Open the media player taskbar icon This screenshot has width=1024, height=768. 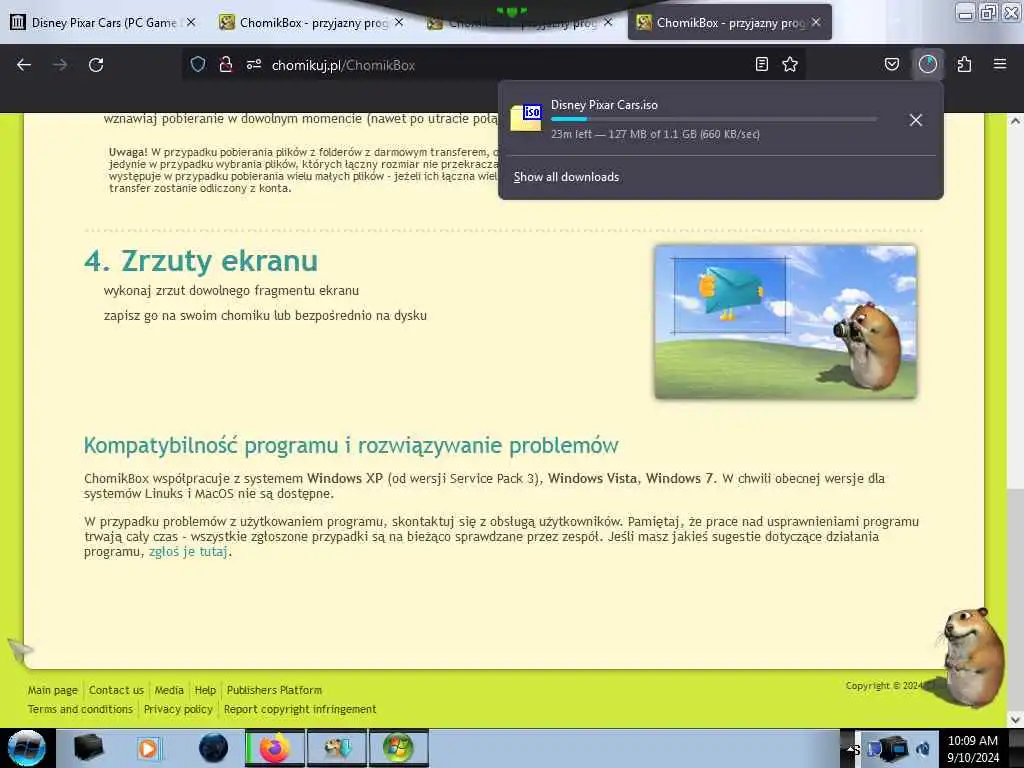(x=148, y=748)
